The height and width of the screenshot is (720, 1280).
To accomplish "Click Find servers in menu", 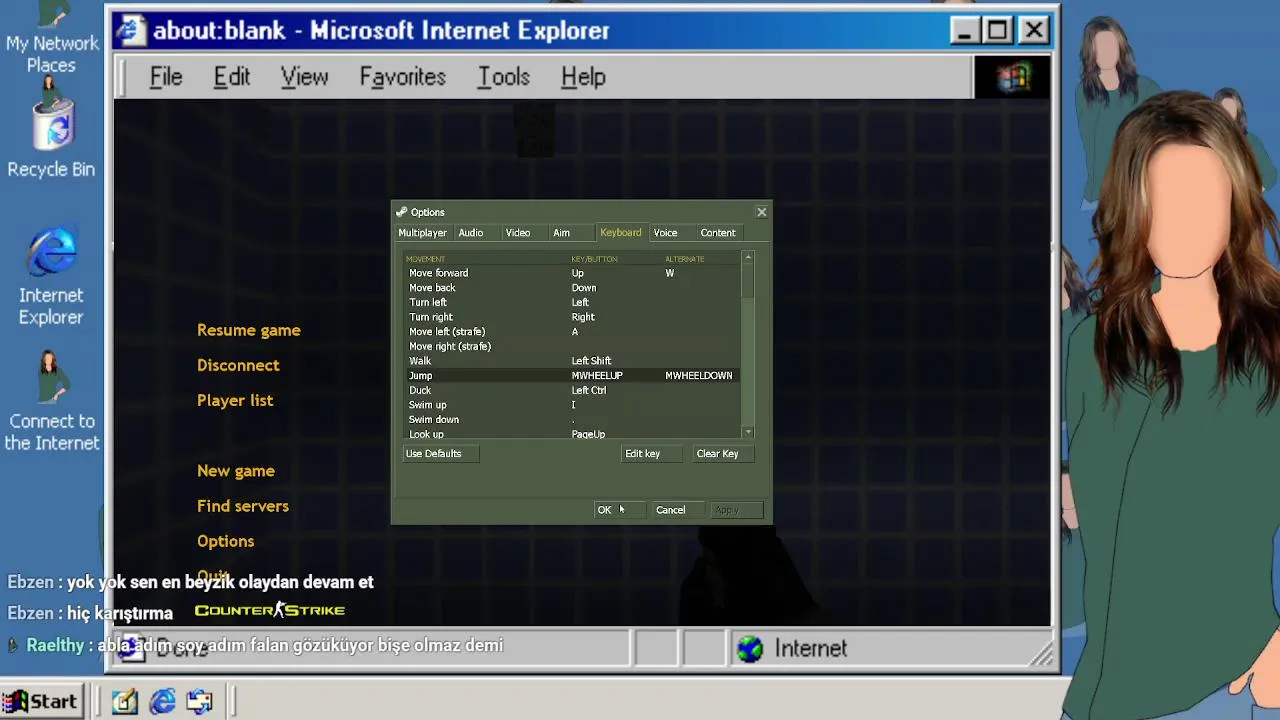I will click(x=243, y=506).
